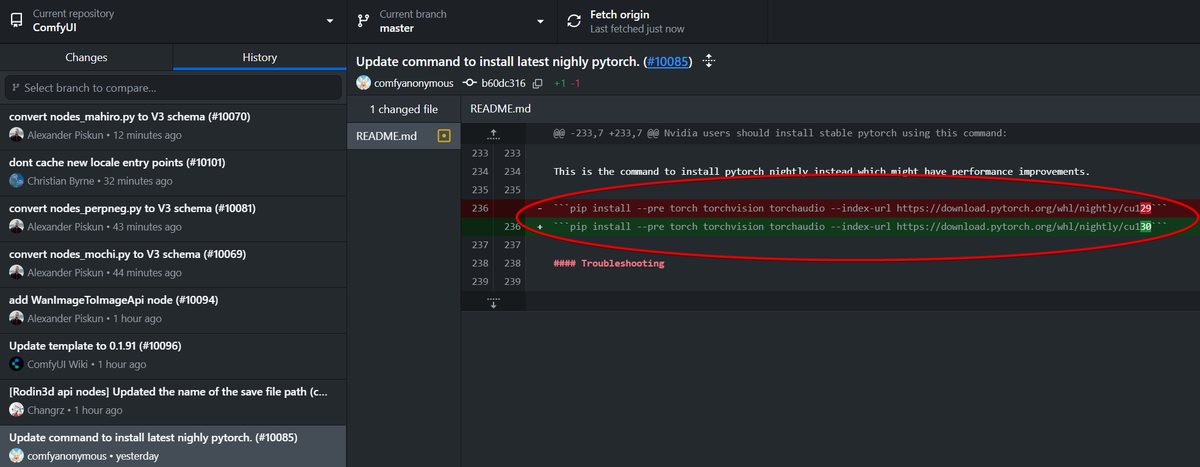Click the -1 deletions count

(x=576, y=83)
